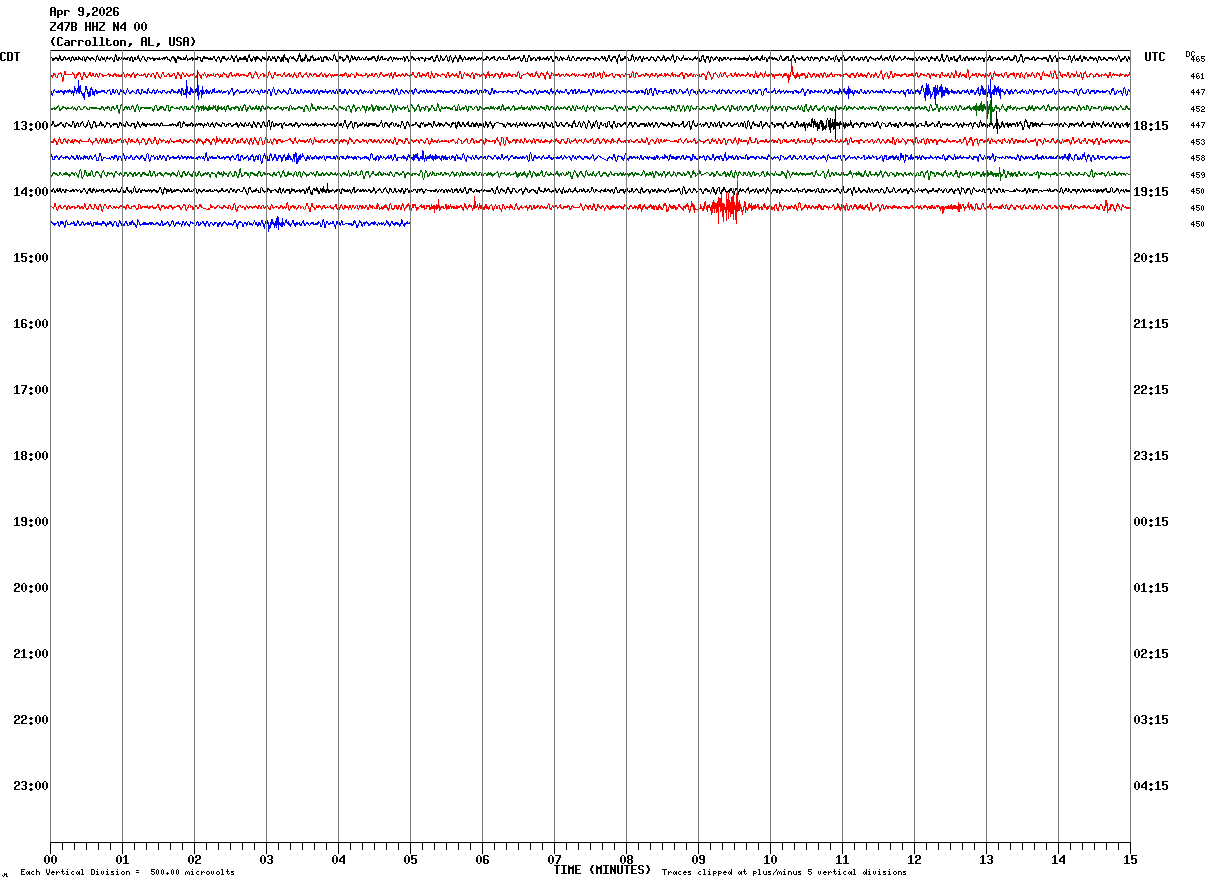Click the minute axis tick label 08
The width and height of the screenshot is (1210, 886).
click(626, 859)
